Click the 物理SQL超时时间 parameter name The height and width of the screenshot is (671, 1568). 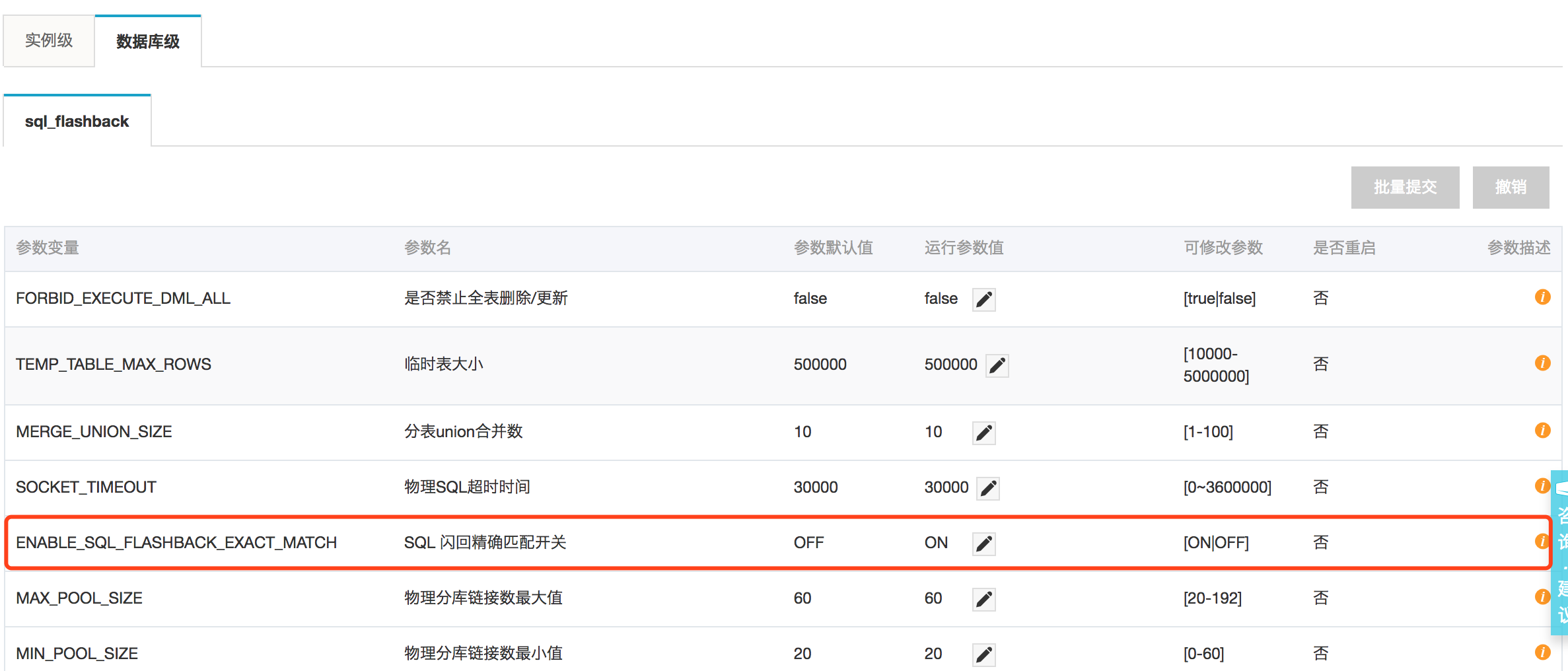click(x=467, y=487)
